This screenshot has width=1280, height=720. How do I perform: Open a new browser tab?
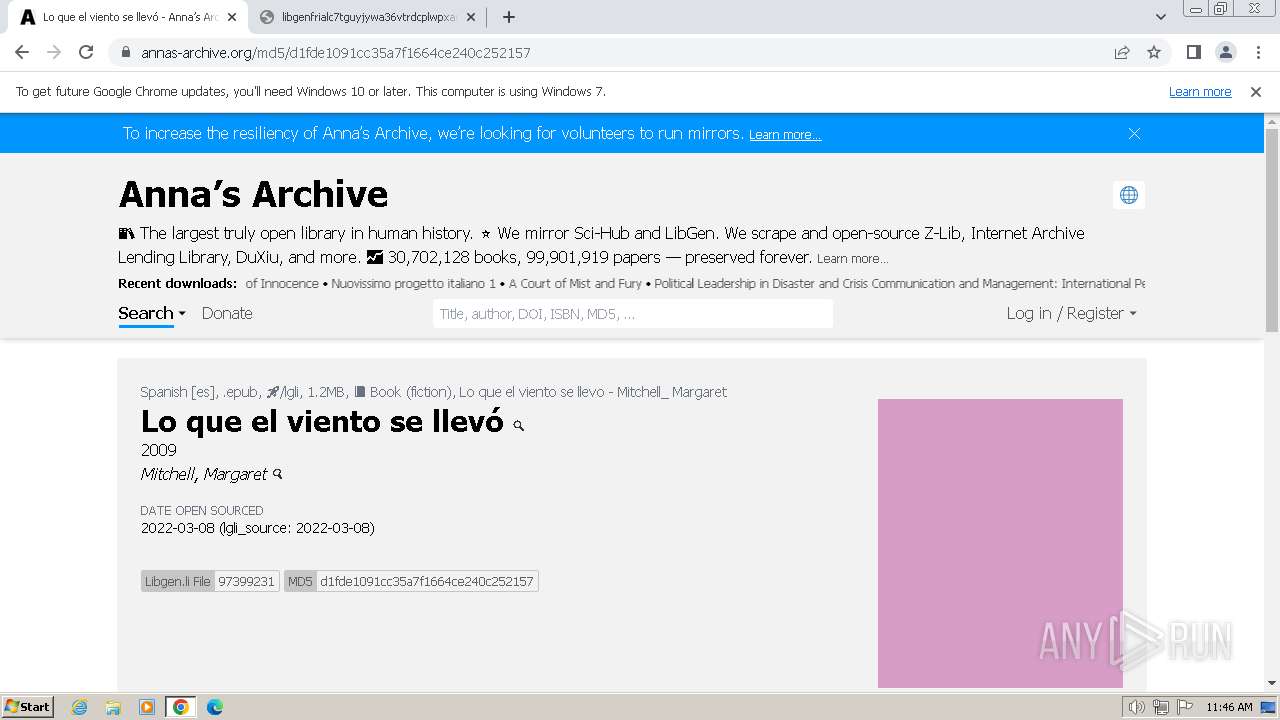508,17
